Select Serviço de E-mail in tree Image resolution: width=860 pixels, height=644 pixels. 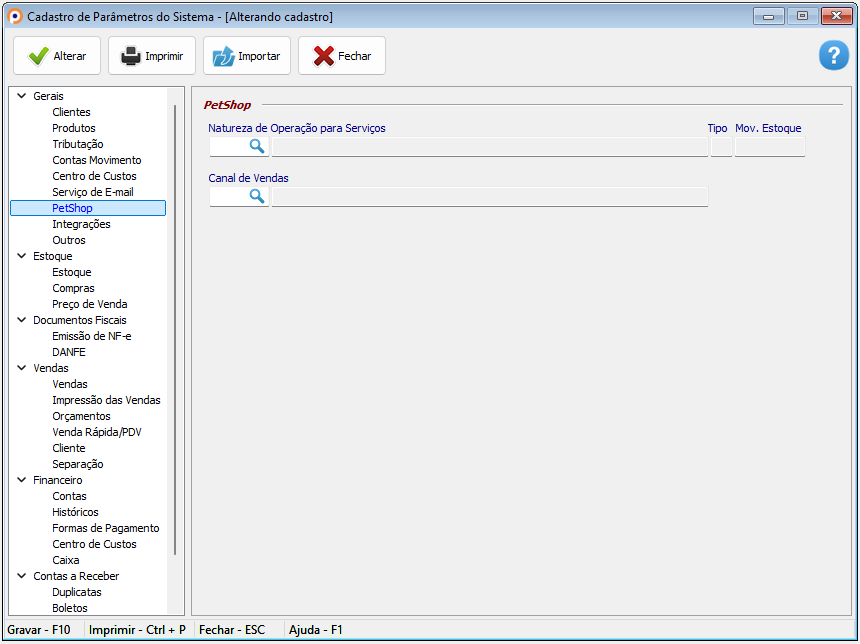(x=92, y=192)
